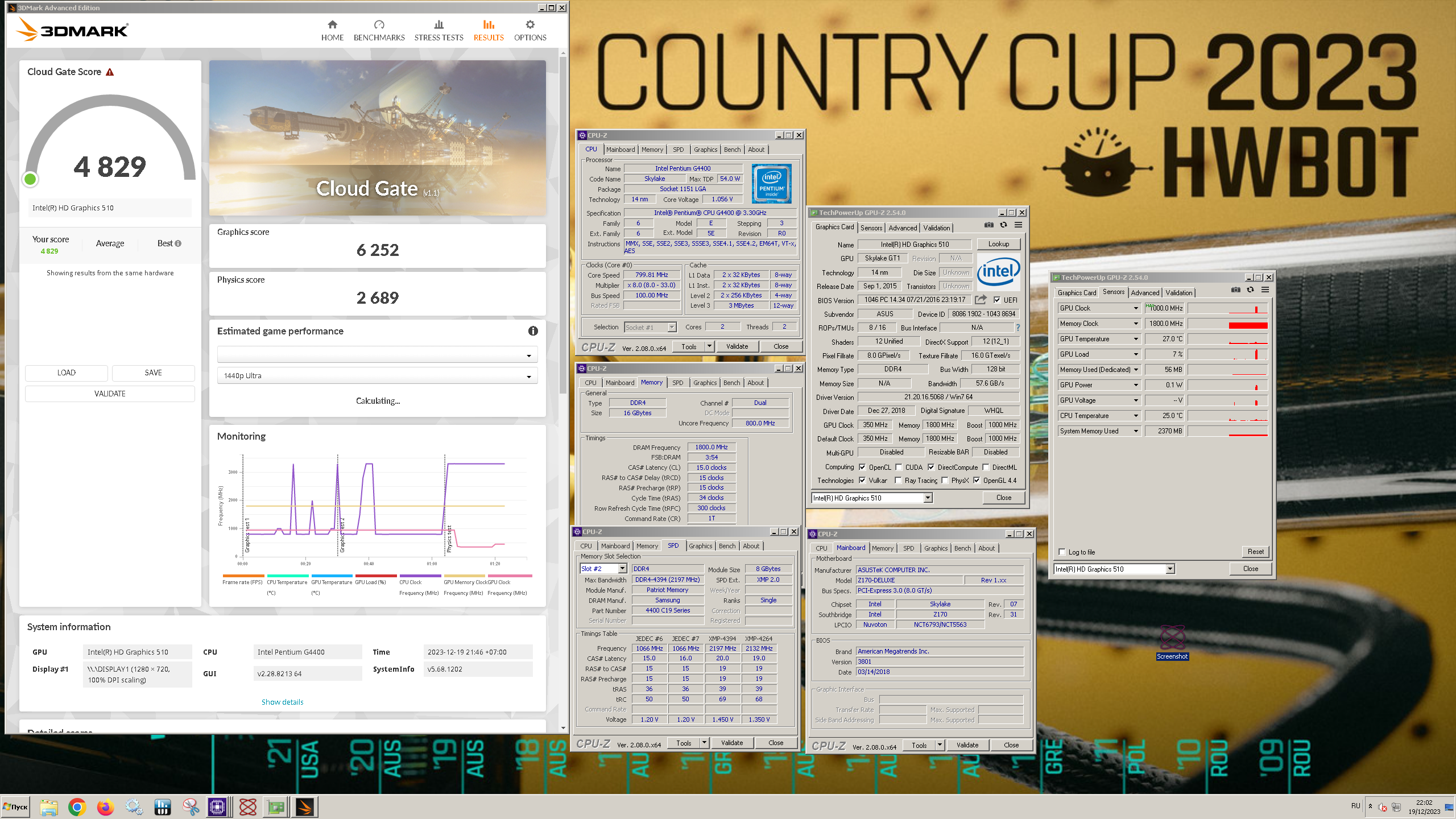Screen dimensions: 1456x819
Task: Select Graphics tab in CPU-Z SPD window
Action: (700, 546)
